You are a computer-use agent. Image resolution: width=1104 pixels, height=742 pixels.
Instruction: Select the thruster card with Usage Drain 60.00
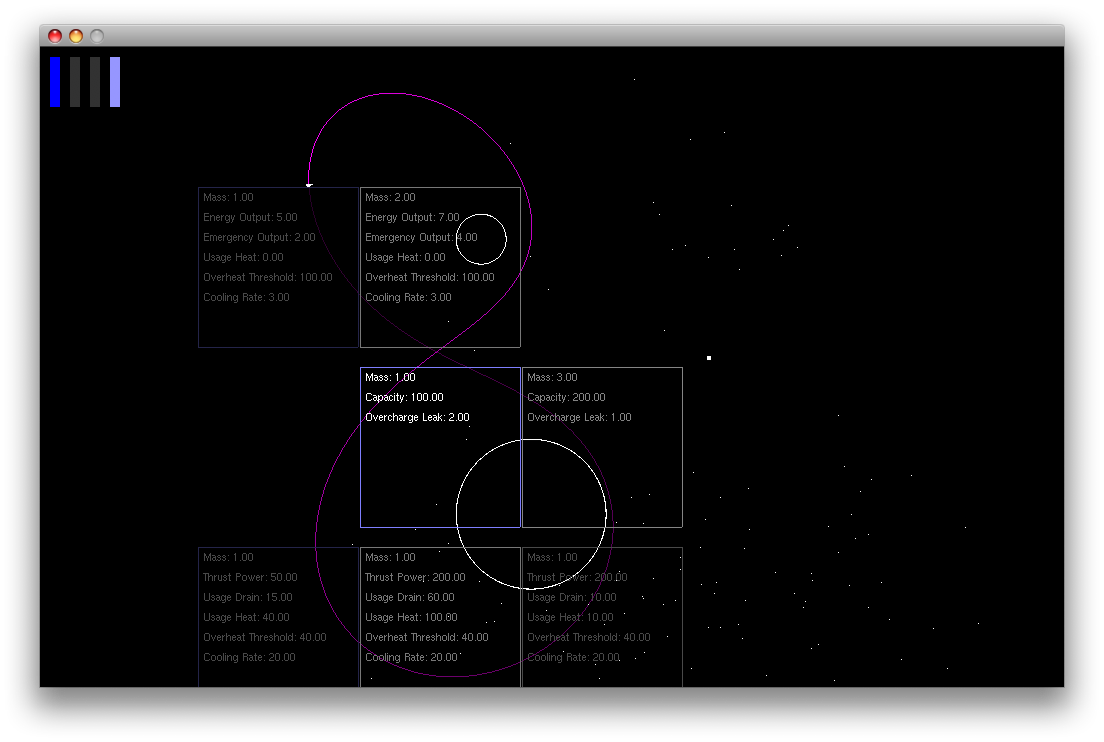coord(441,617)
